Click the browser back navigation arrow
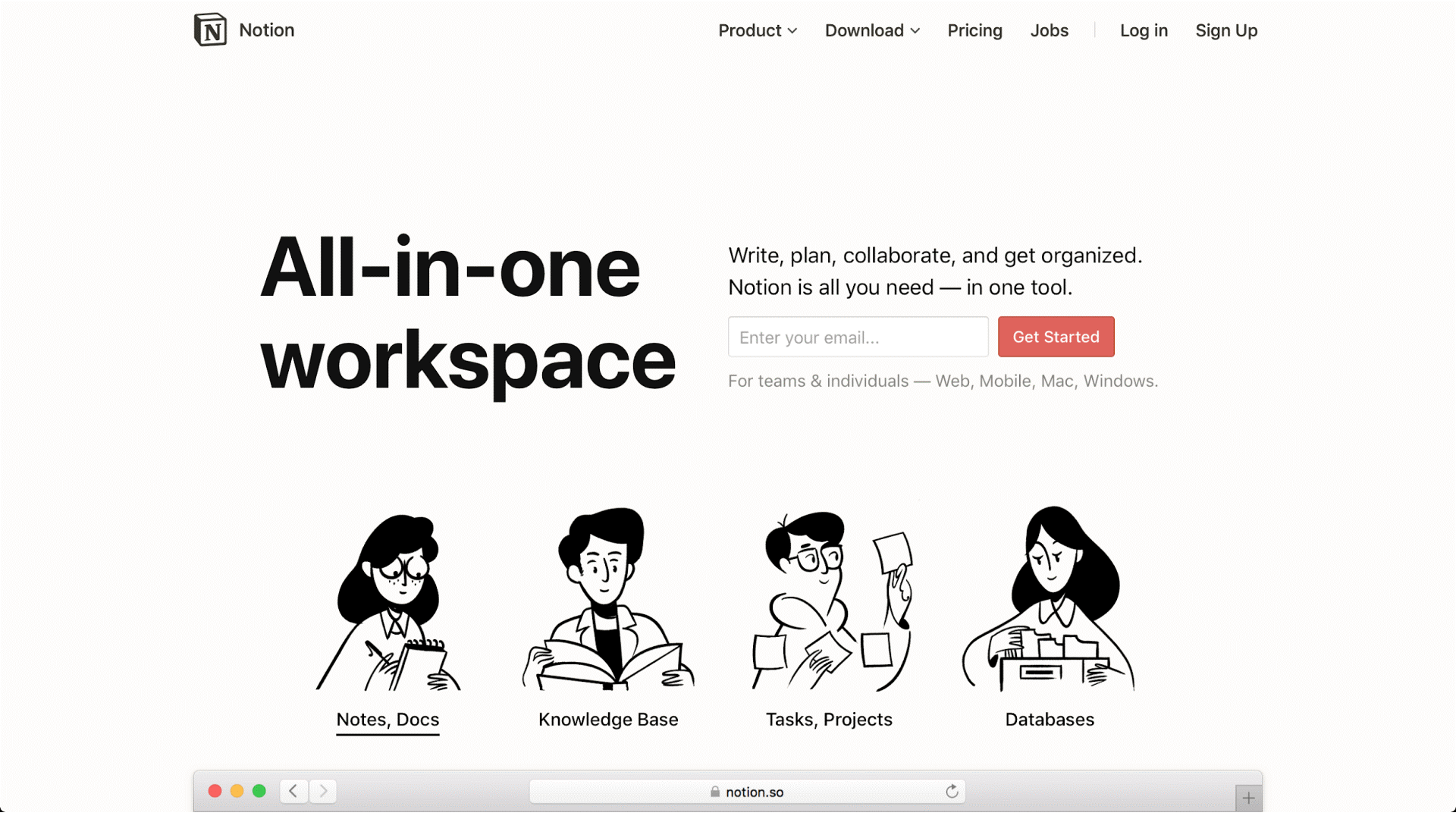 click(294, 791)
